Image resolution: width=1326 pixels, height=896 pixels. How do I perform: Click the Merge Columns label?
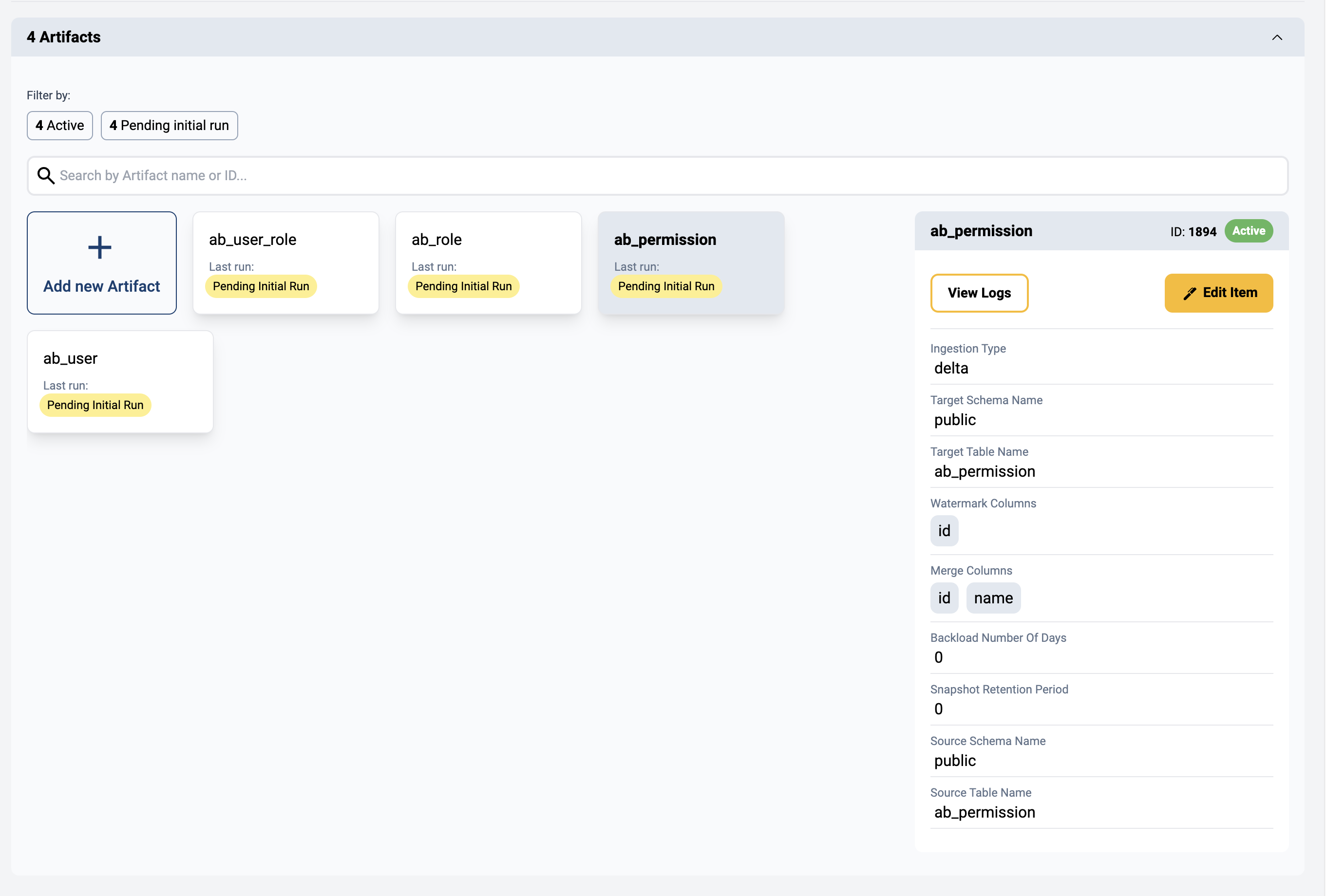point(971,571)
